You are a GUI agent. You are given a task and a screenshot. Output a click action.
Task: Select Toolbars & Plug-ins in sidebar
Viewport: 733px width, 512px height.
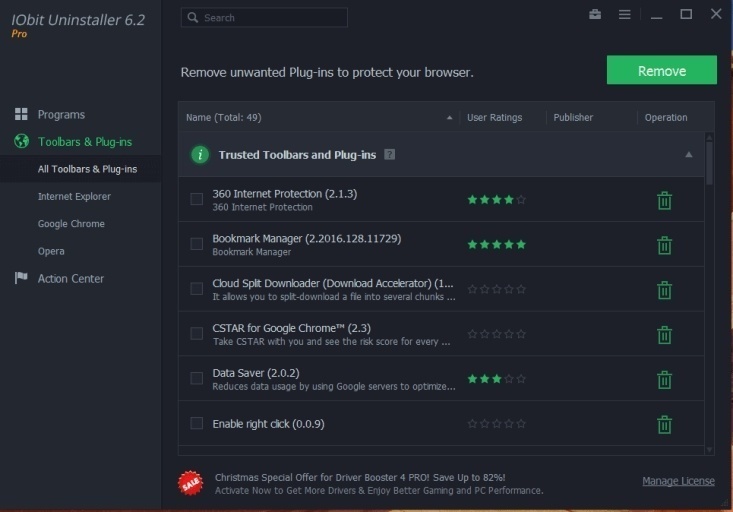(x=85, y=142)
